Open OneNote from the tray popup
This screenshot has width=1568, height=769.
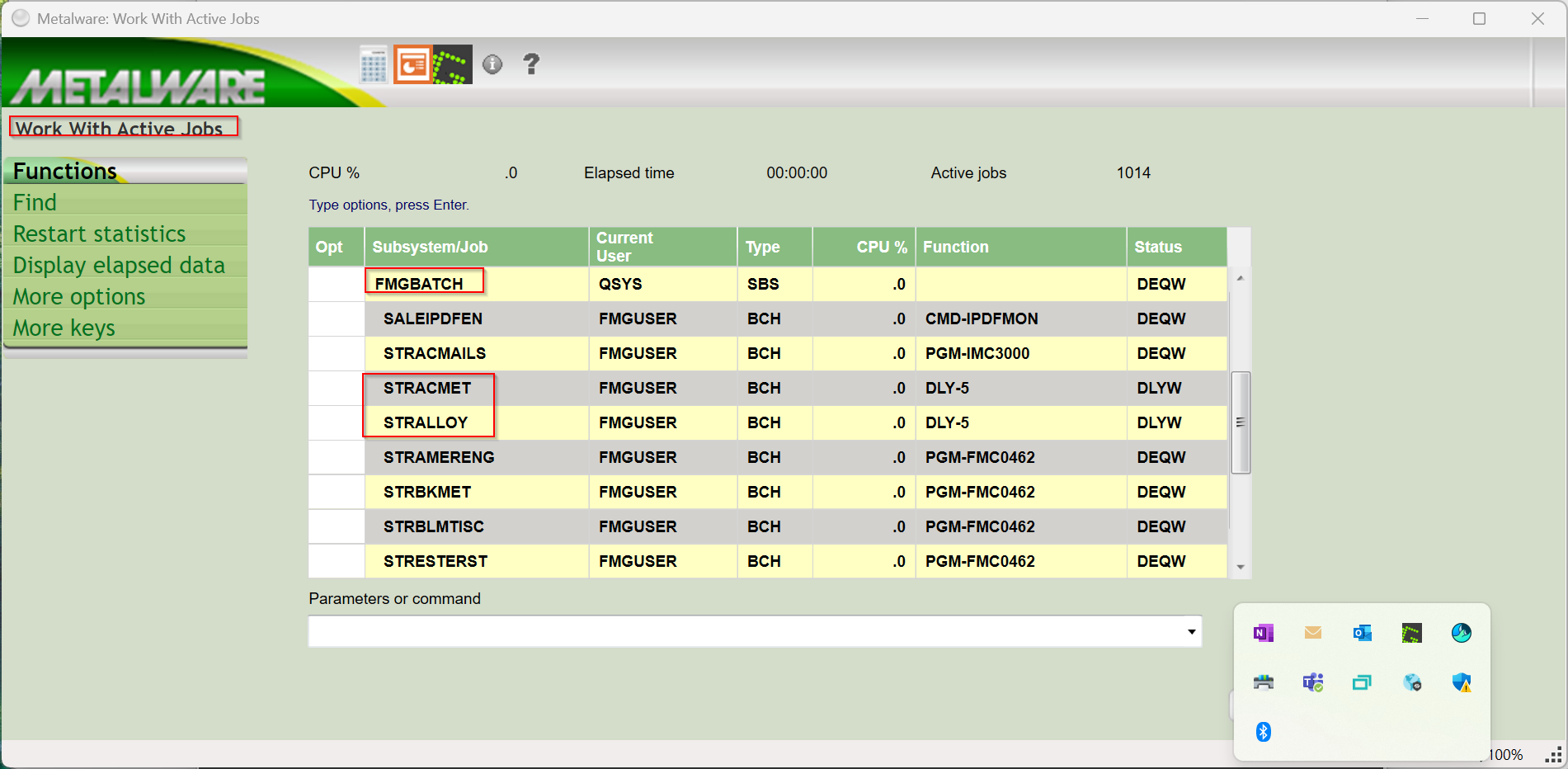(x=1263, y=633)
